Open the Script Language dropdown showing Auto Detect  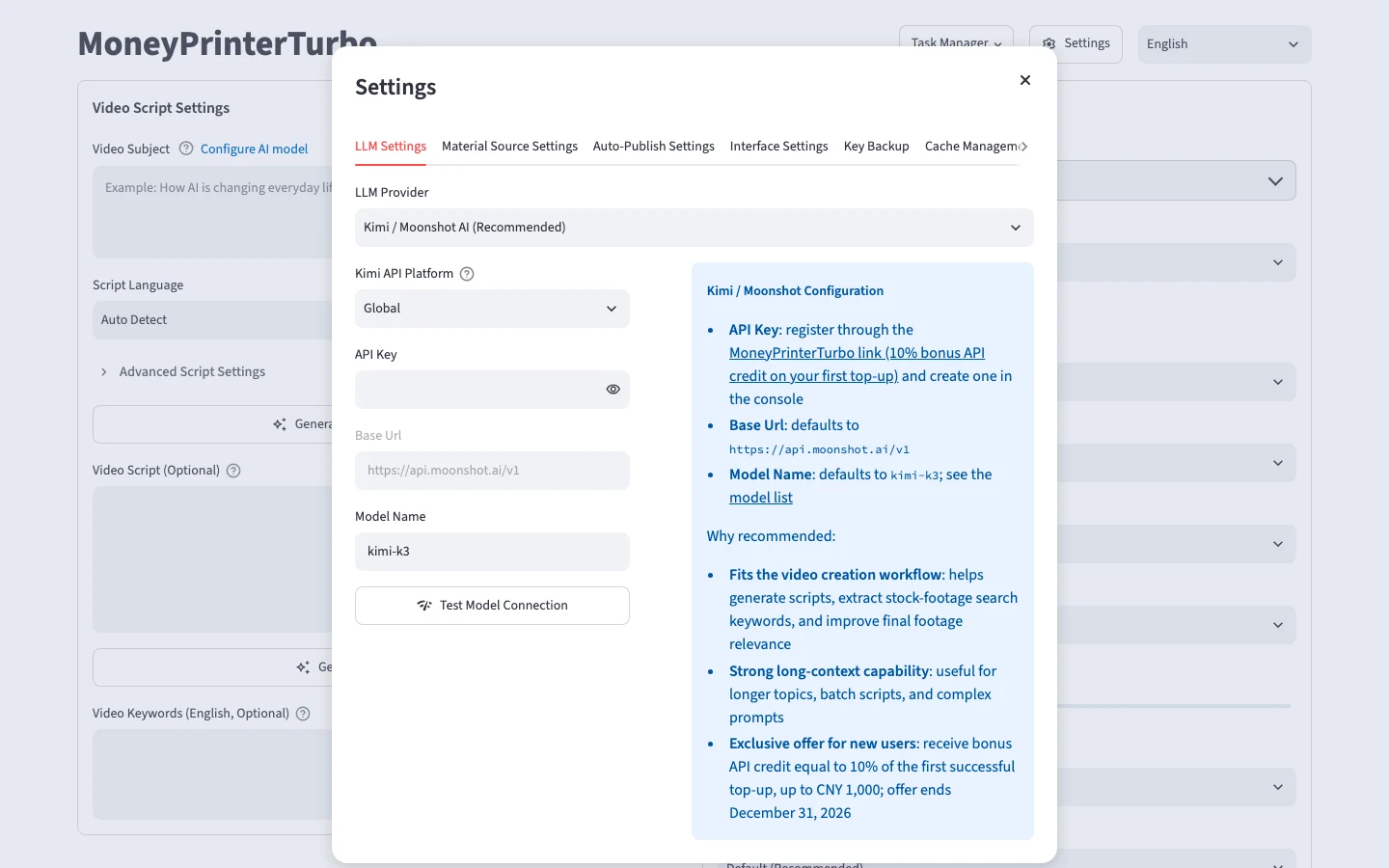(214, 320)
